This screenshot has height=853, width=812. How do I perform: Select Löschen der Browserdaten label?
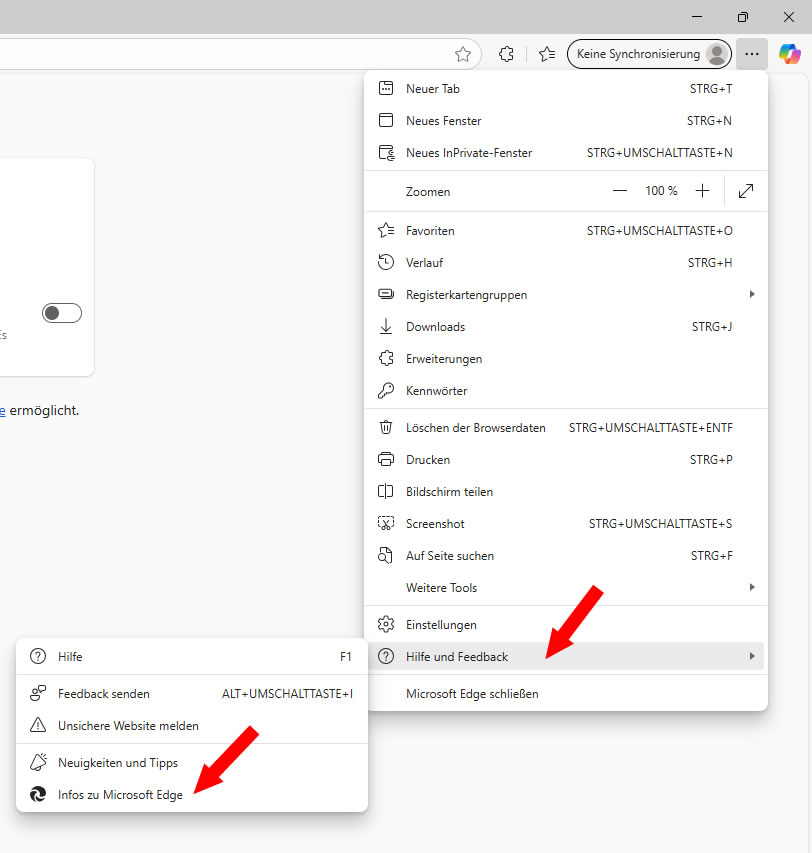pos(475,428)
